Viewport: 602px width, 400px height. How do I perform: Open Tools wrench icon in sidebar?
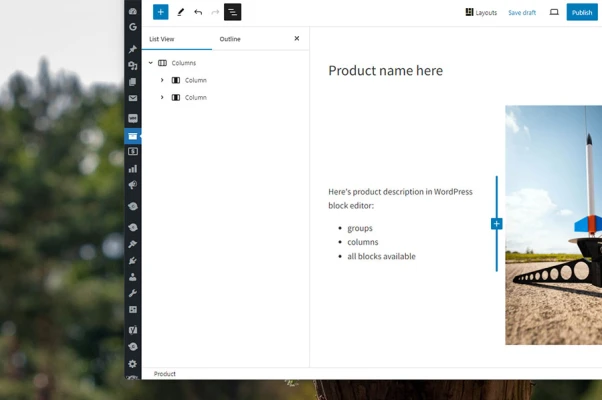click(x=133, y=293)
